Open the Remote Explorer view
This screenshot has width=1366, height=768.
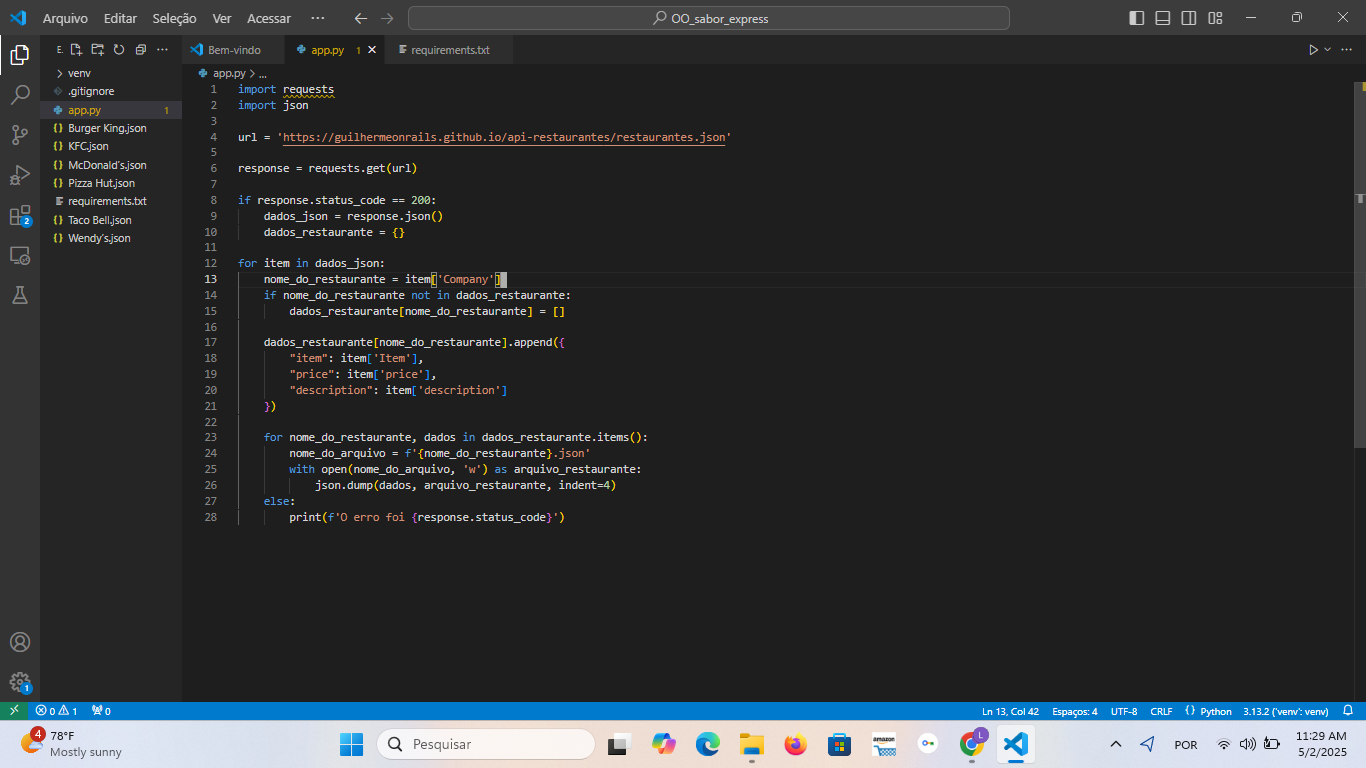[20, 255]
